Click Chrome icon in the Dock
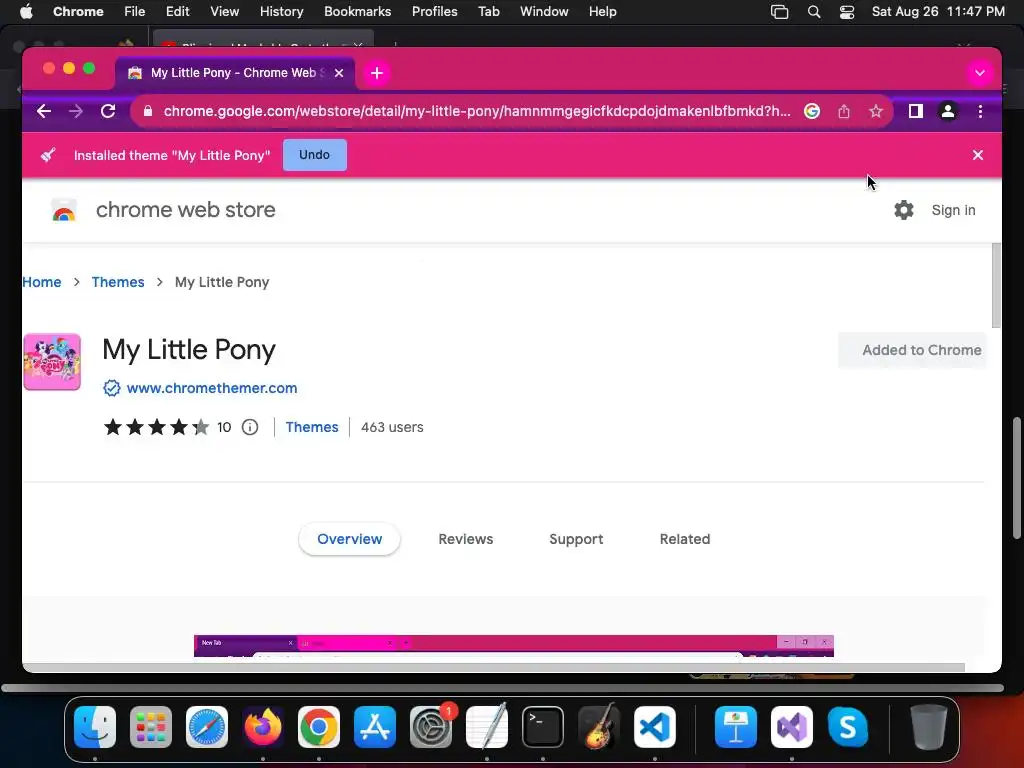The height and width of the screenshot is (768, 1024). (319, 727)
